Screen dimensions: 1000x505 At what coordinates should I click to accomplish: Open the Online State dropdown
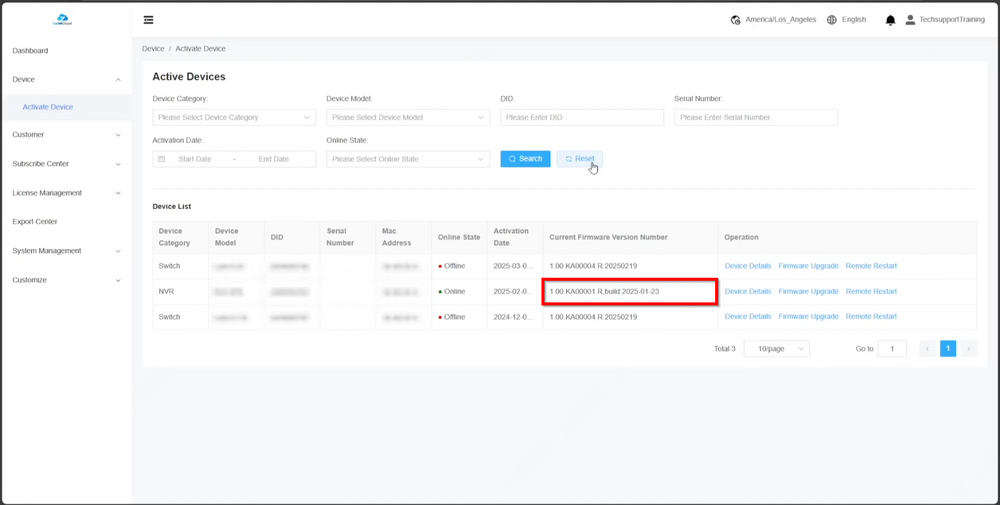(x=408, y=159)
